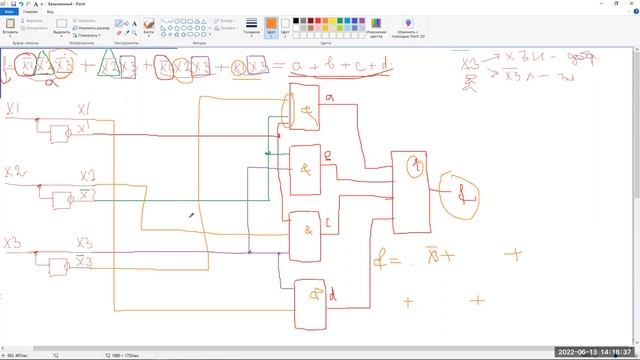Switch to the View ribbon tab
640x360 pixels.
(x=50, y=11)
